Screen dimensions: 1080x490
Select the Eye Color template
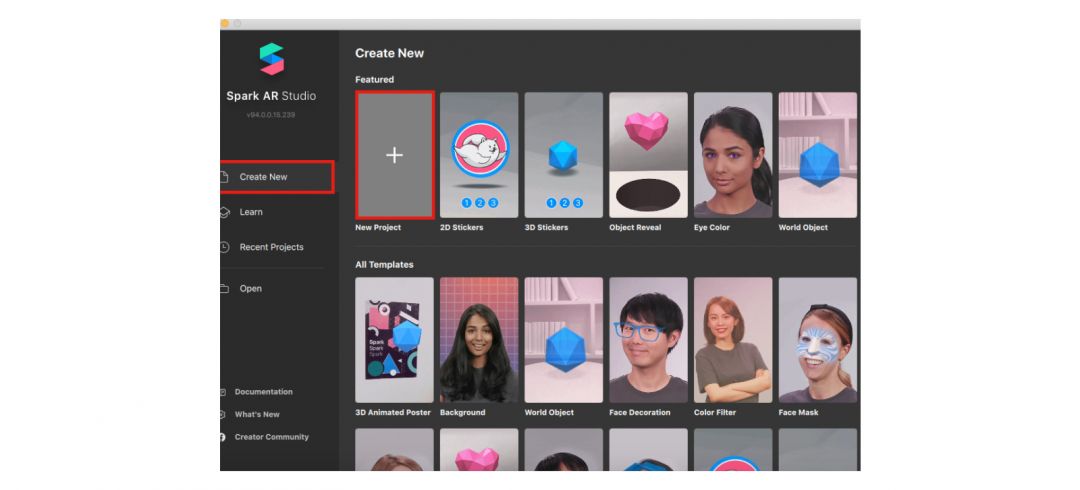(x=733, y=155)
